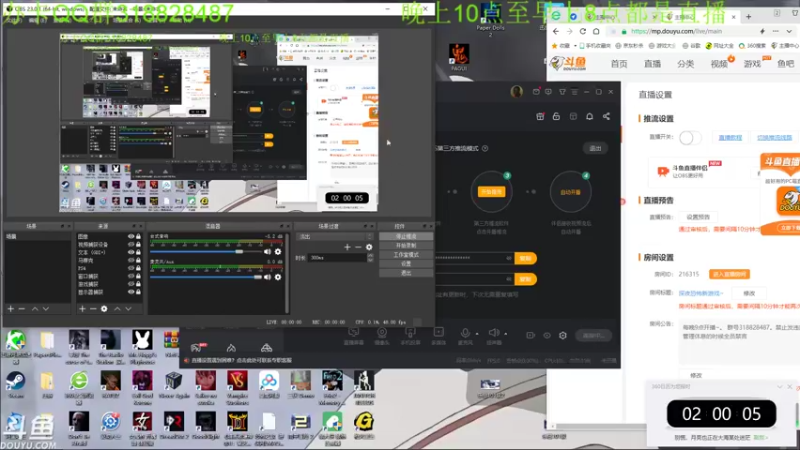Collapse the timer widget chevron

click(779, 387)
